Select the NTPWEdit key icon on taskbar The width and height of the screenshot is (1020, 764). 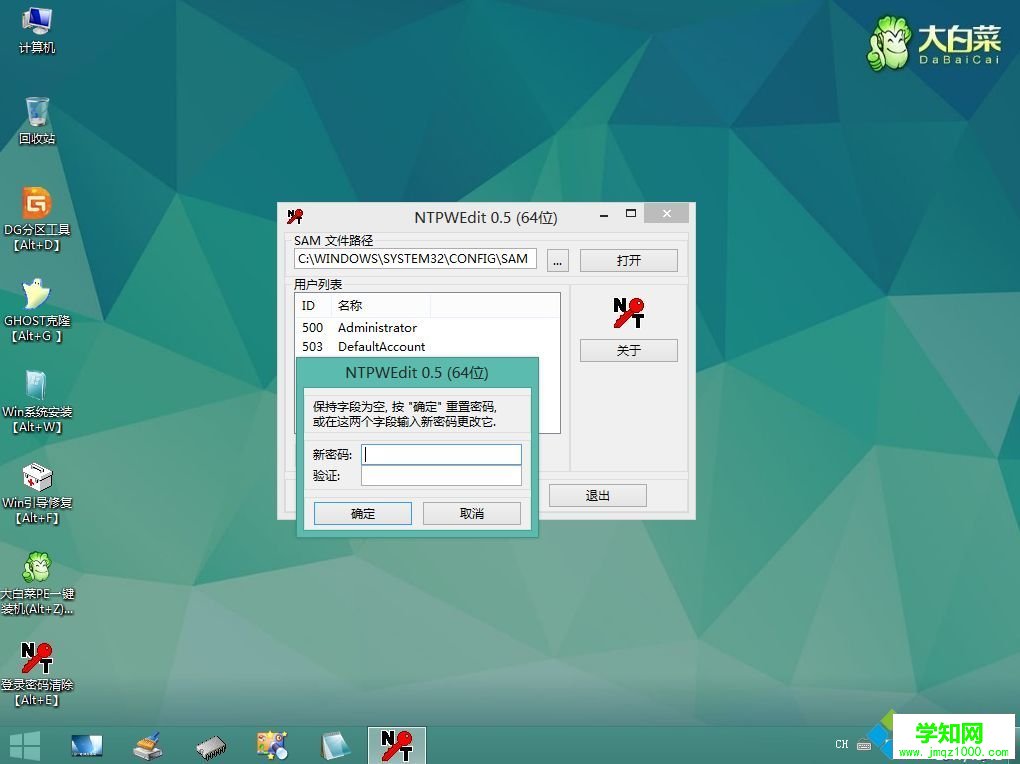pyautogui.click(x=396, y=744)
